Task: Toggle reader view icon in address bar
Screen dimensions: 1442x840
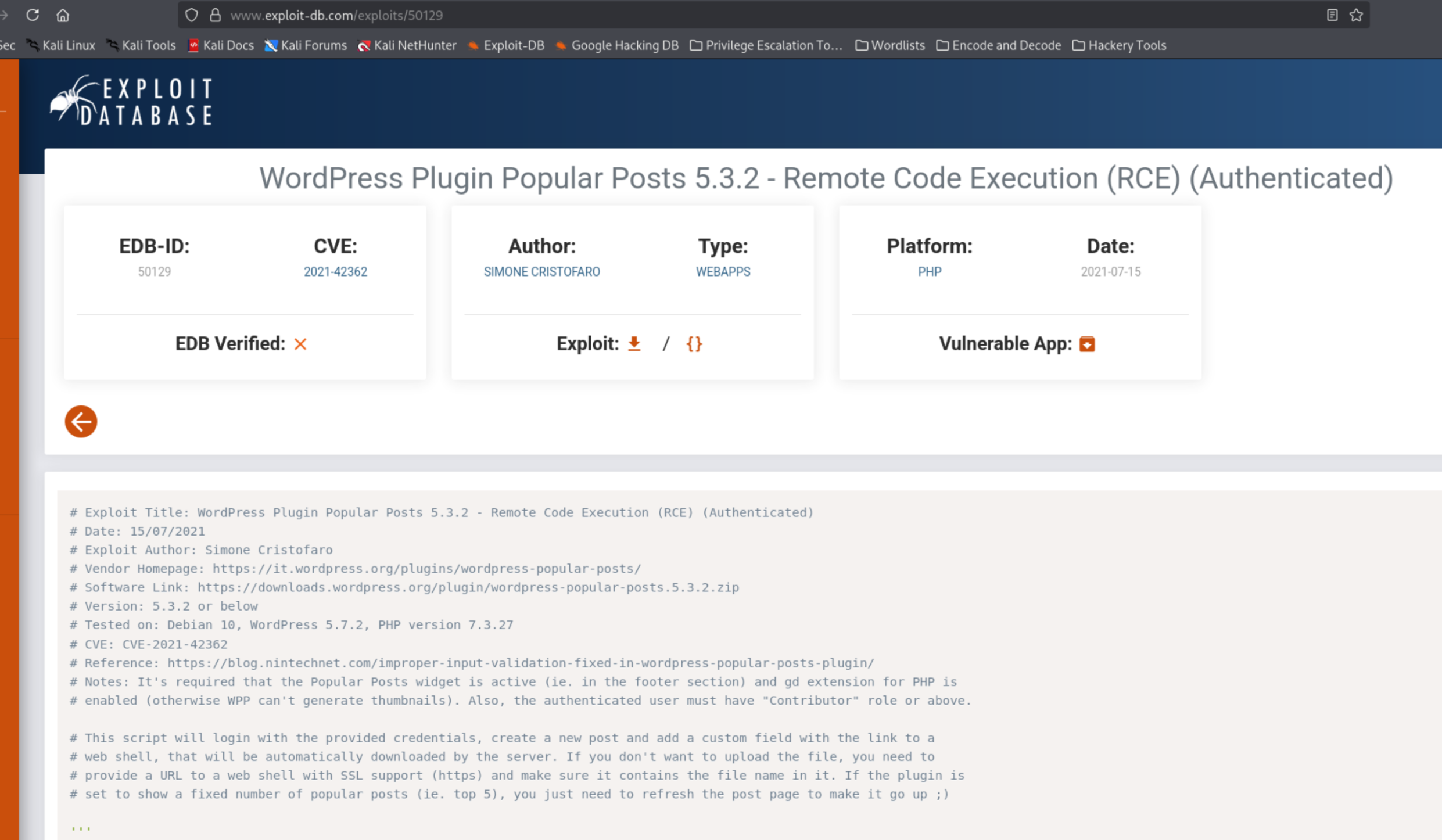Action: coord(1332,15)
